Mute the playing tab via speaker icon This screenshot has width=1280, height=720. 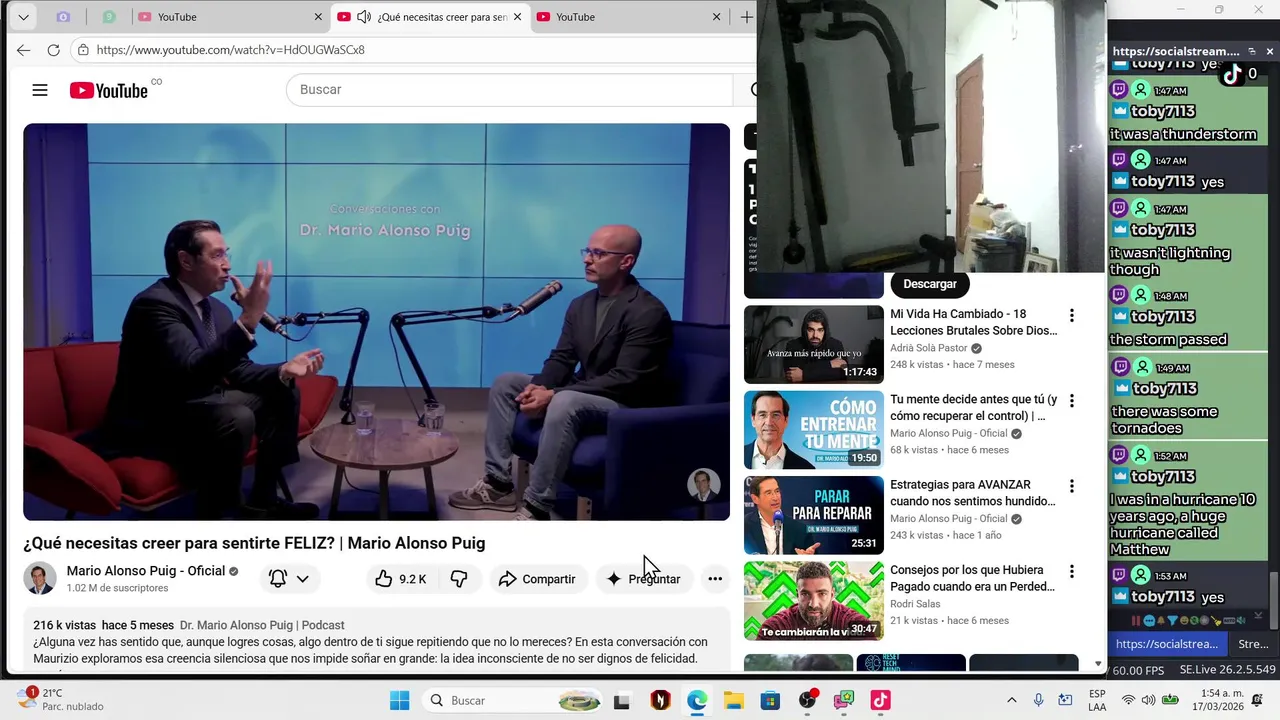coord(364,17)
